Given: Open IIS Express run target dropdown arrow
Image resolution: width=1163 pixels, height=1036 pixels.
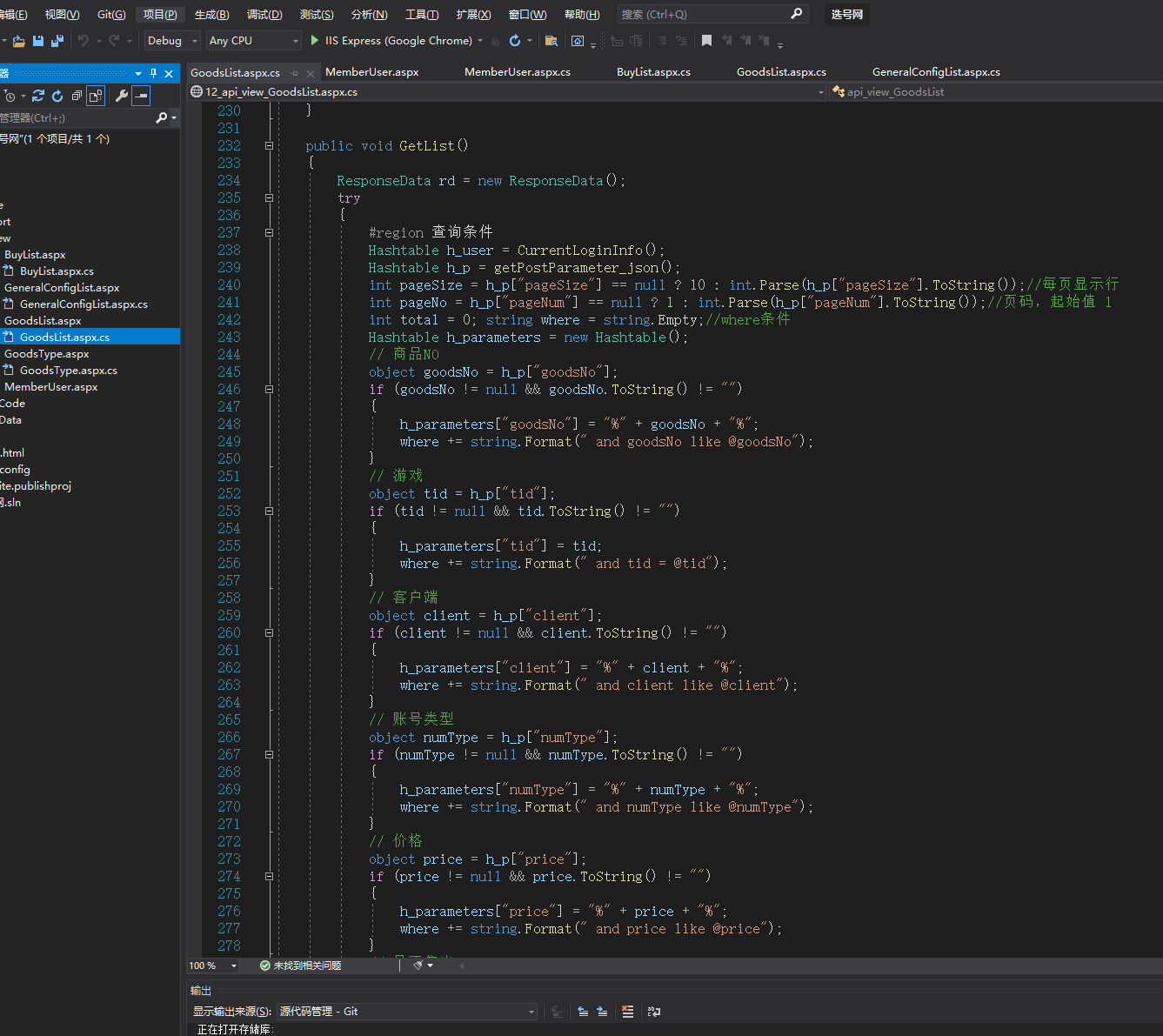Looking at the screenshot, I should tap(480, 41).
